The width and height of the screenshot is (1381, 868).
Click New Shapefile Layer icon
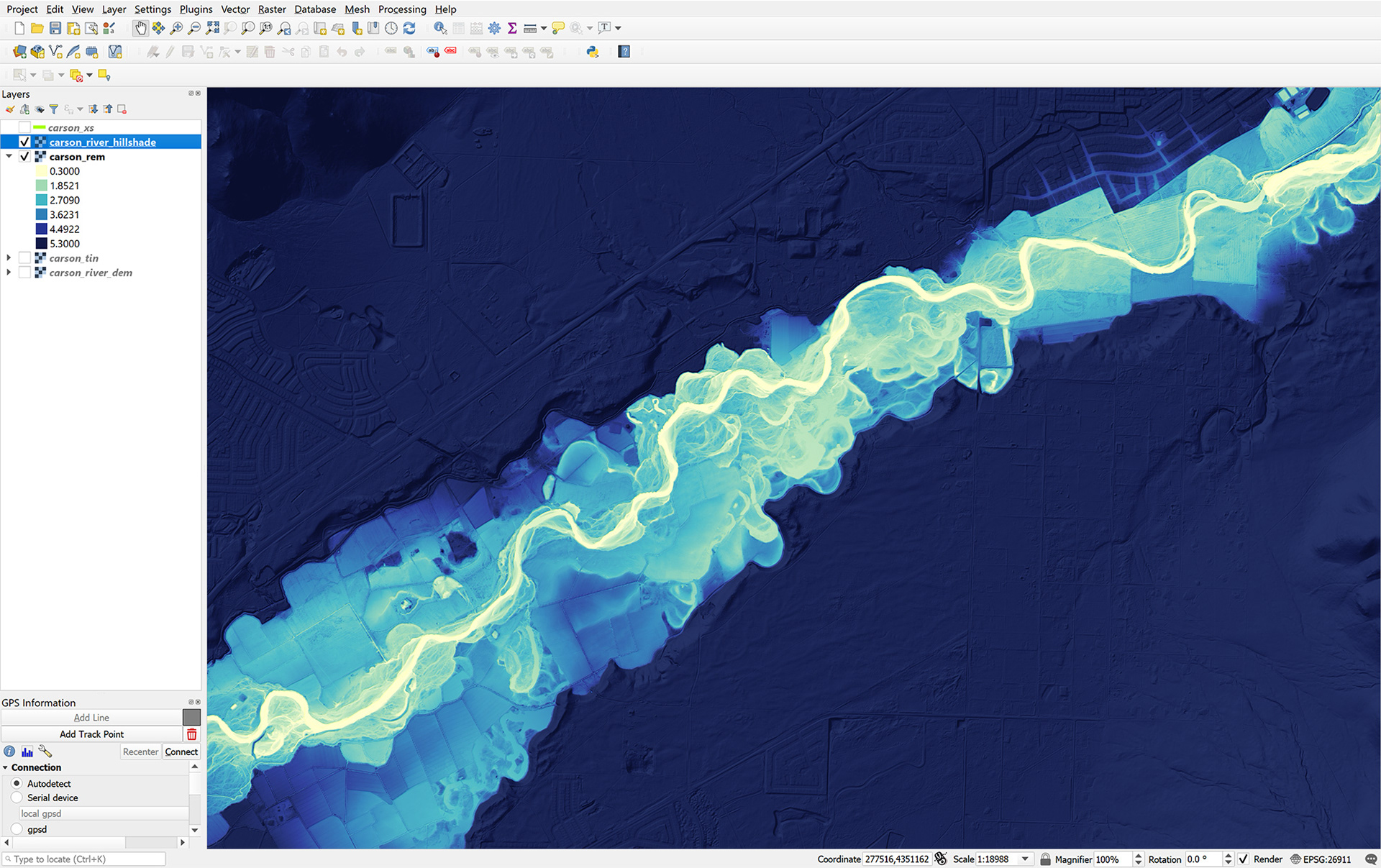[55, 52]
